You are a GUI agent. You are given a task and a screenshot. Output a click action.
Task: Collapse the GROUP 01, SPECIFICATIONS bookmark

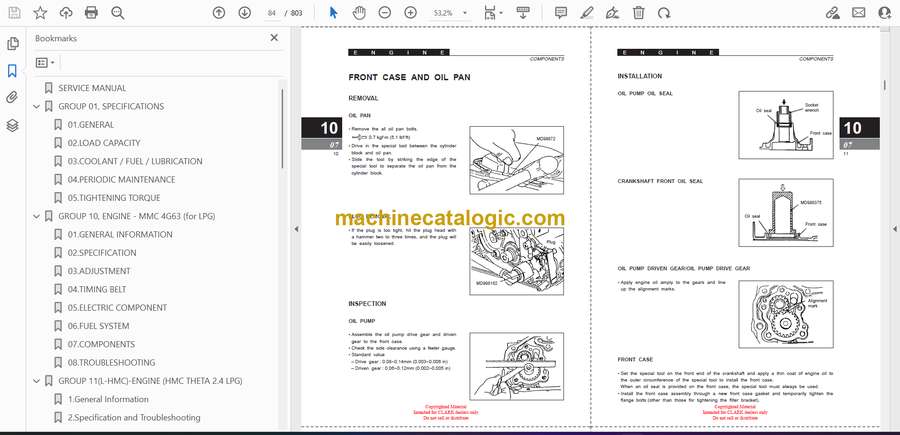(x=37, y=106)
